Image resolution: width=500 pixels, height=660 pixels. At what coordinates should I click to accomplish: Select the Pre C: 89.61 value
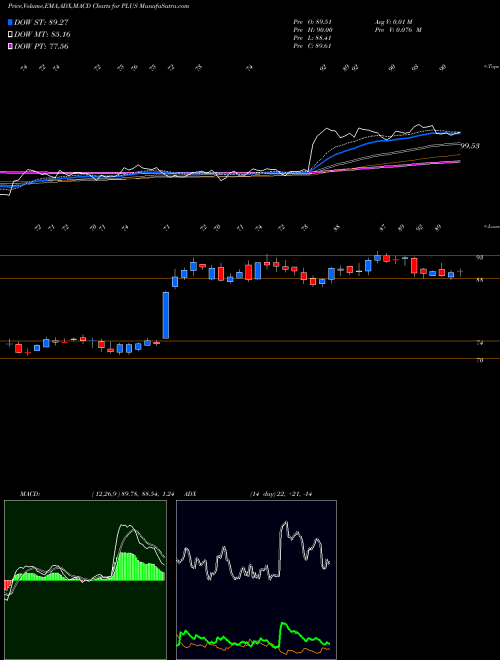click(x=312, y=46)
